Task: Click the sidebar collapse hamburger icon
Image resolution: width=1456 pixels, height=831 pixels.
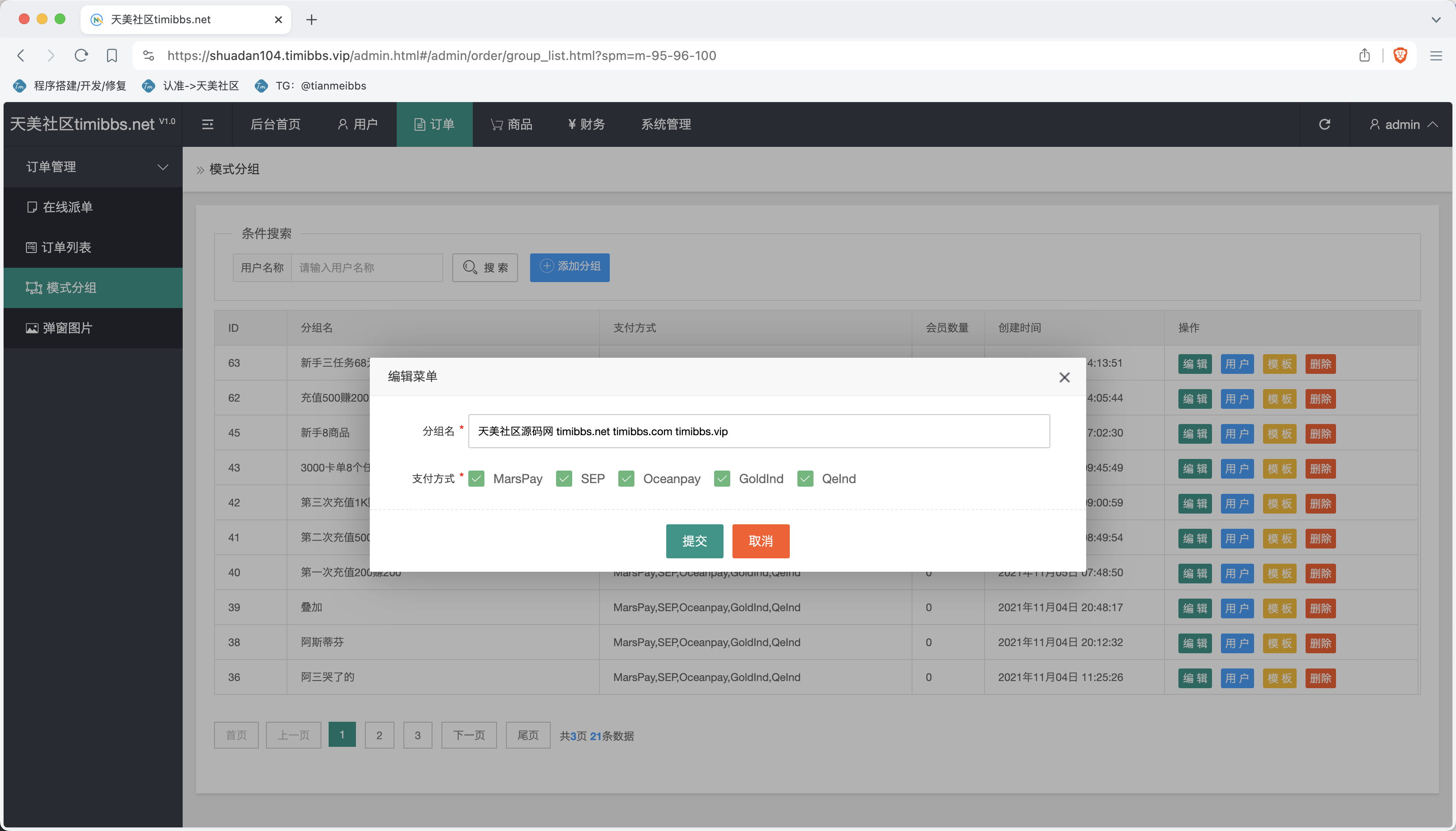Action: tap(208, 124)
